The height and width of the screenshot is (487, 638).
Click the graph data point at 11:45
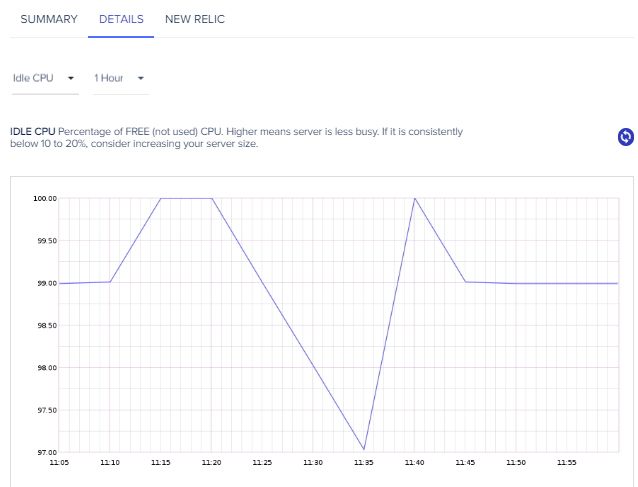465,282
